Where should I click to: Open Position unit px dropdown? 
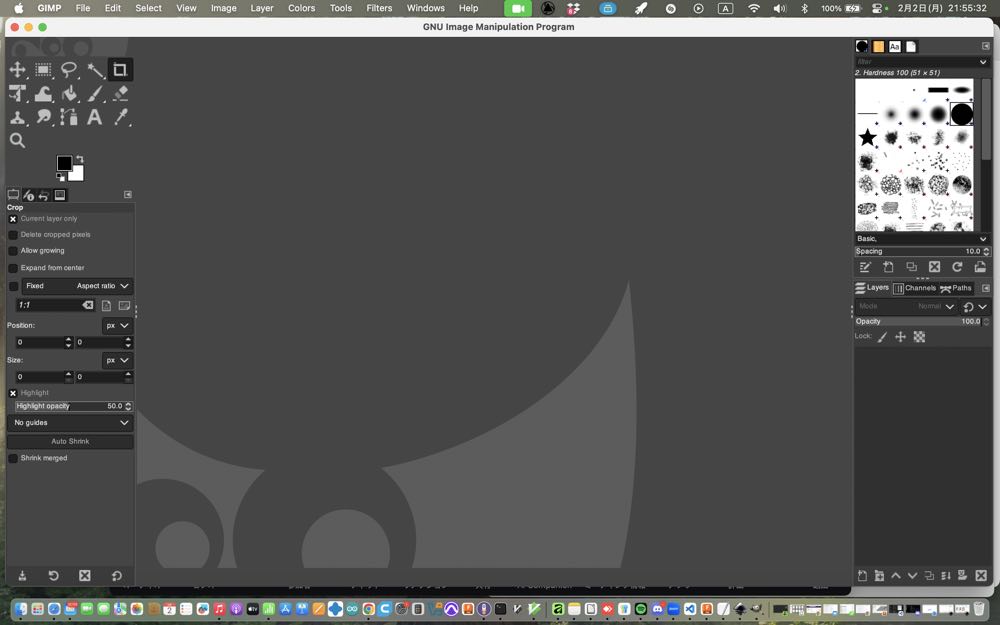click(117, 326)
